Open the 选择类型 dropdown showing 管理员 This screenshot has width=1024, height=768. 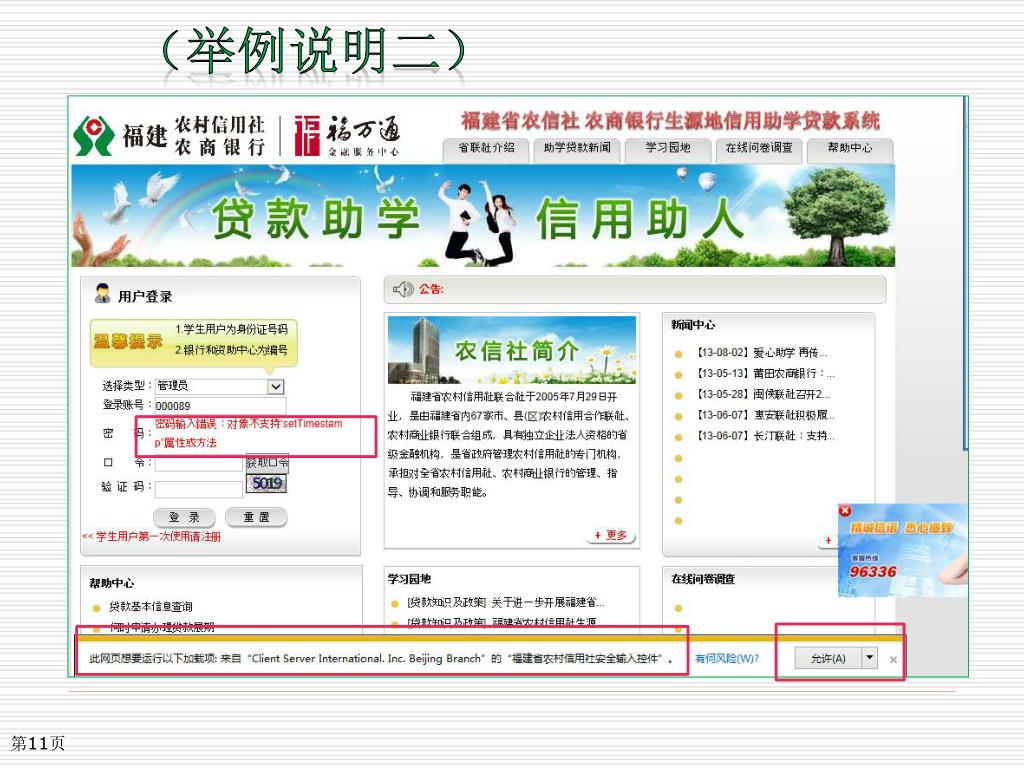(219, 386)
